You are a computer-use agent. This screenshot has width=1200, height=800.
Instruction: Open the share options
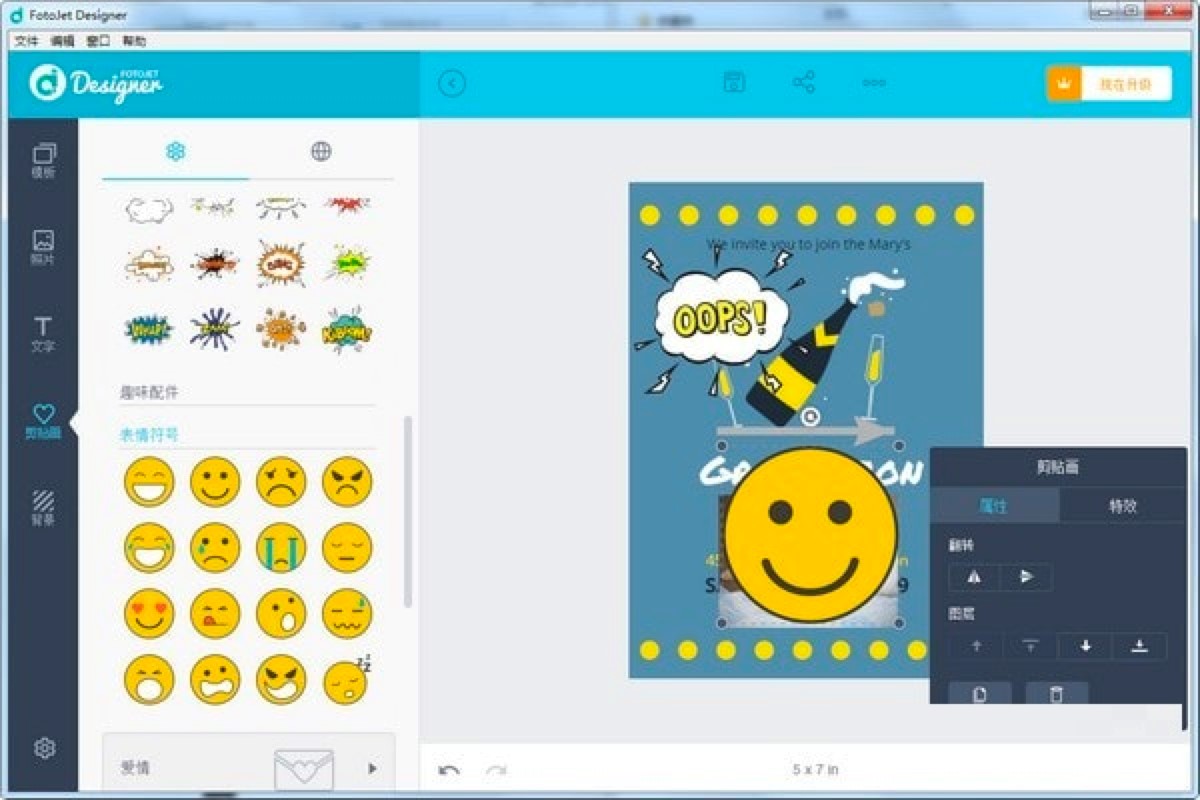point(803,83)
